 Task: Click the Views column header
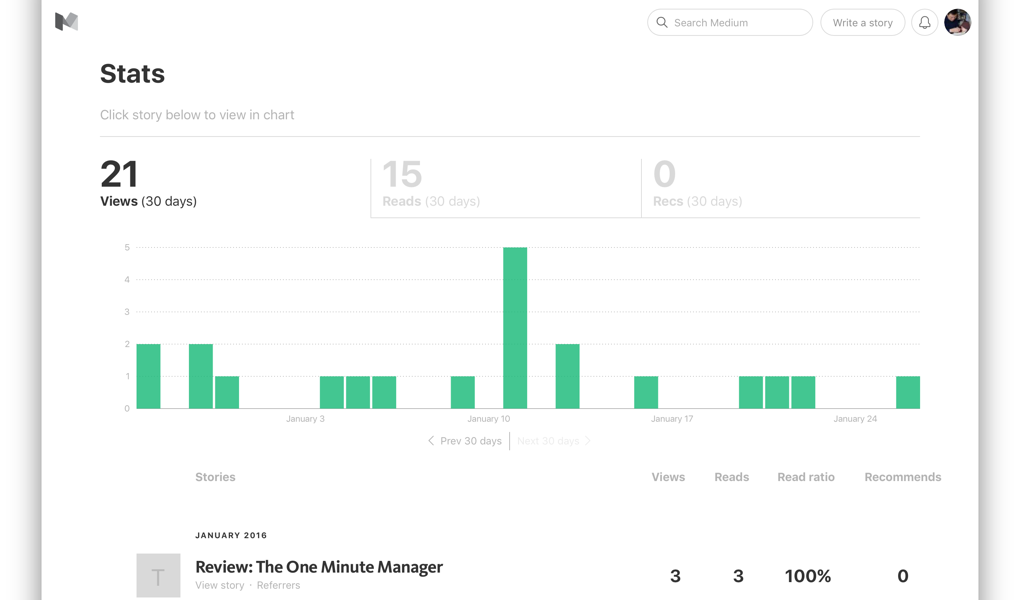(x=668, y=477)
